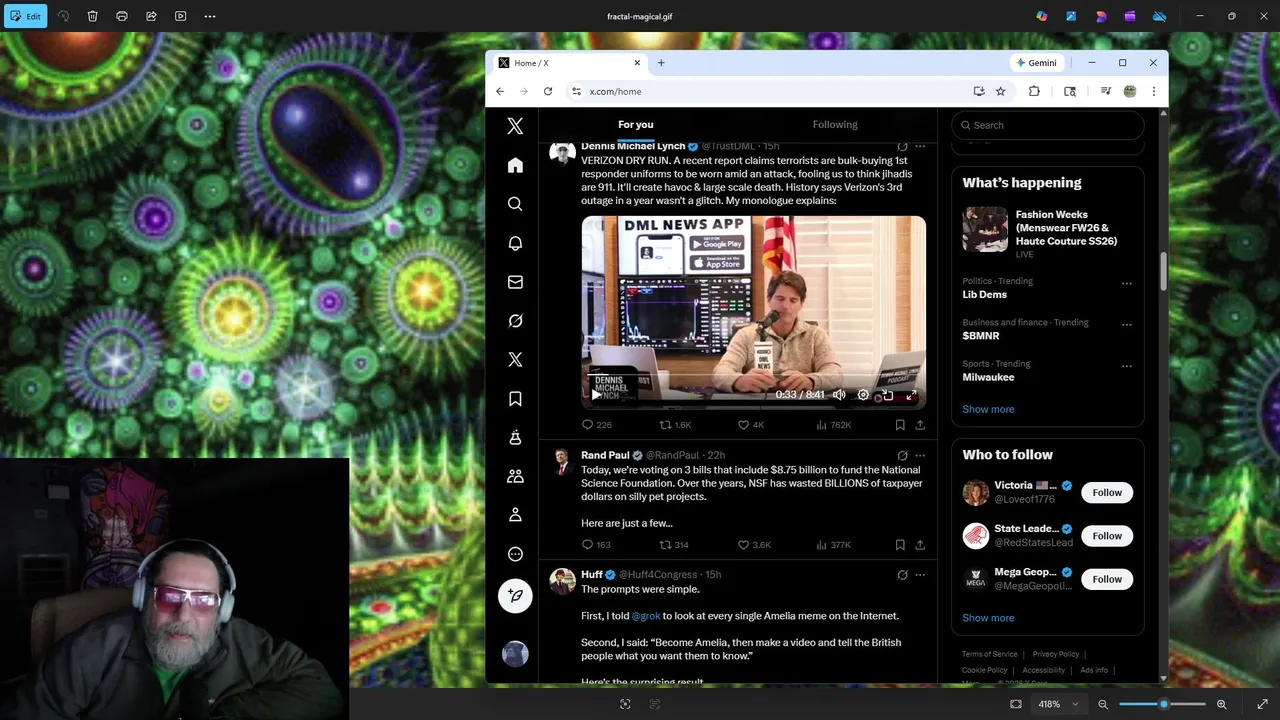Click the @grok mention link
The width and height of the screenshot is (1280, 720).
coord(646,616)
